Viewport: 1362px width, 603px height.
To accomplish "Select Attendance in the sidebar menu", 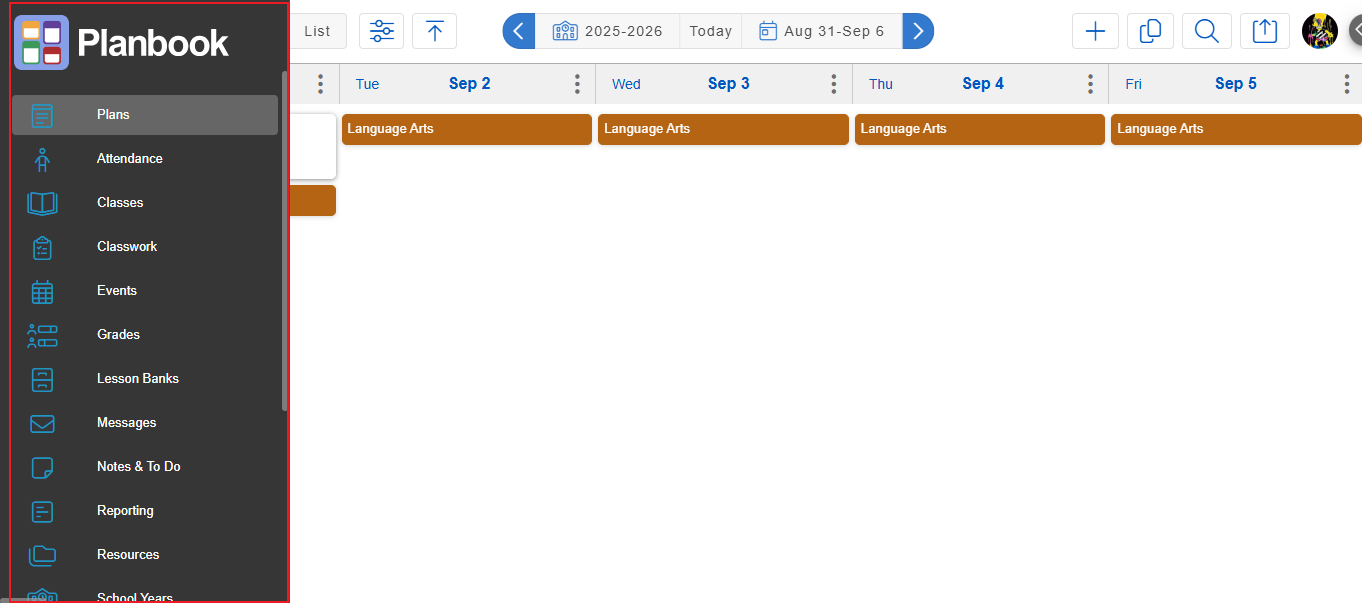I will [x=145, y=159].
